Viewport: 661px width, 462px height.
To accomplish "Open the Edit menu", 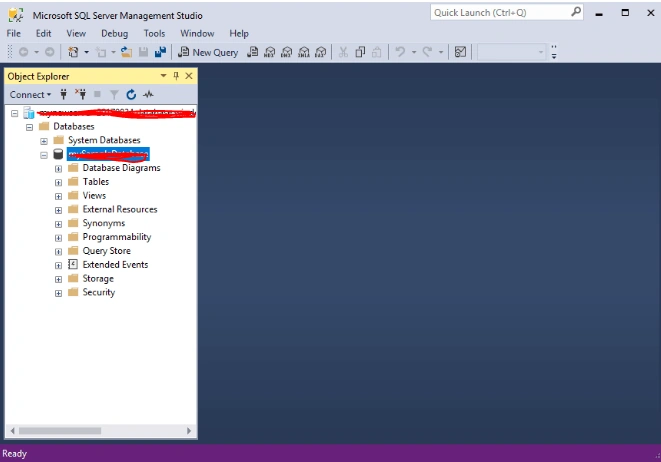I will click(43, 33).
